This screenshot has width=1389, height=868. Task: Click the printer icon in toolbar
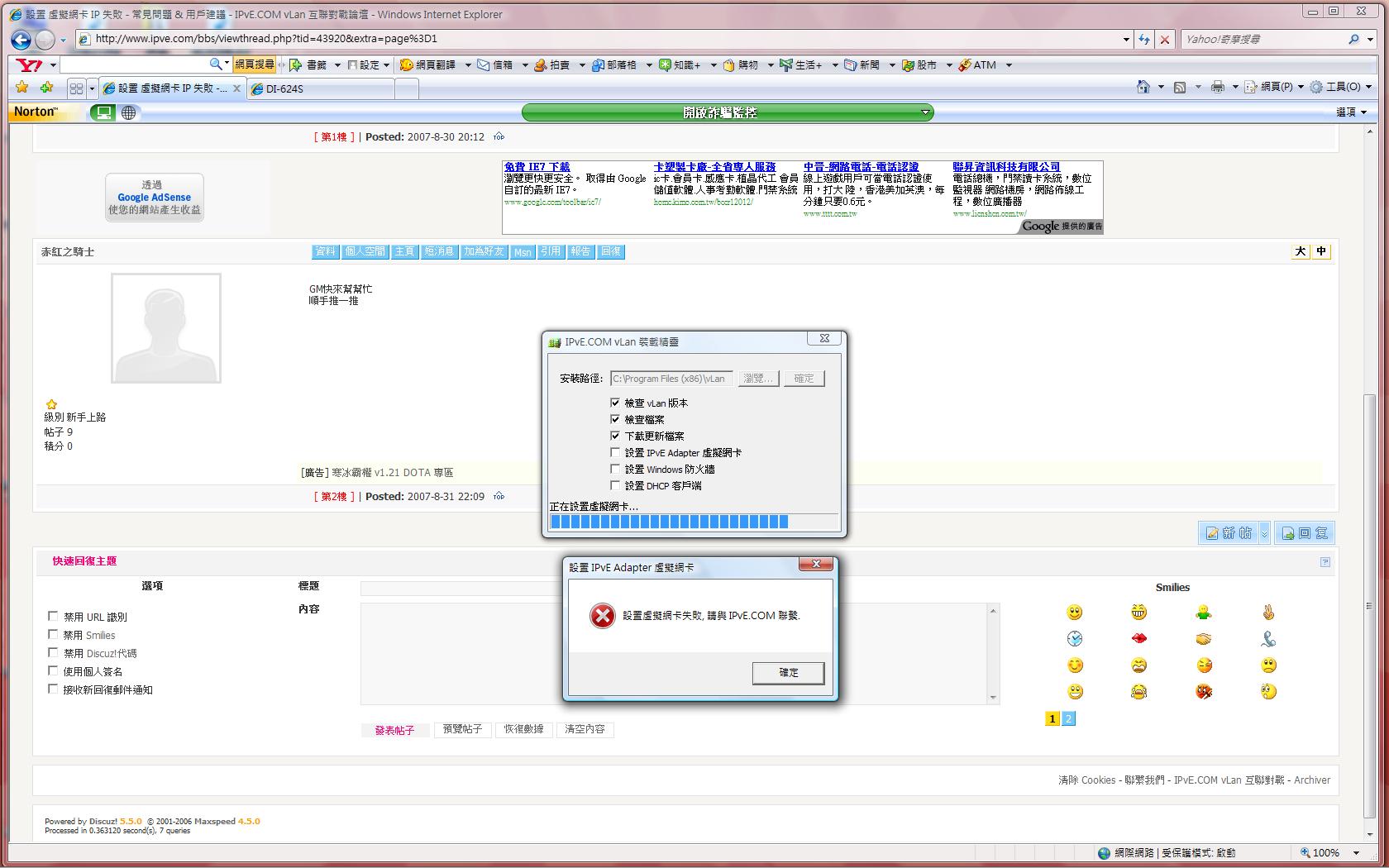[x=1217, y=87]
